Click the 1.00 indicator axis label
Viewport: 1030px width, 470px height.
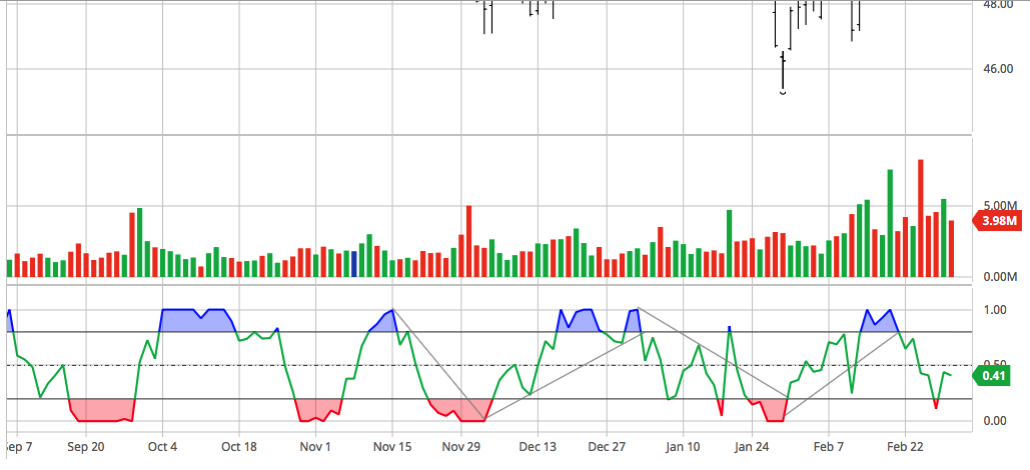click(994, 310)
